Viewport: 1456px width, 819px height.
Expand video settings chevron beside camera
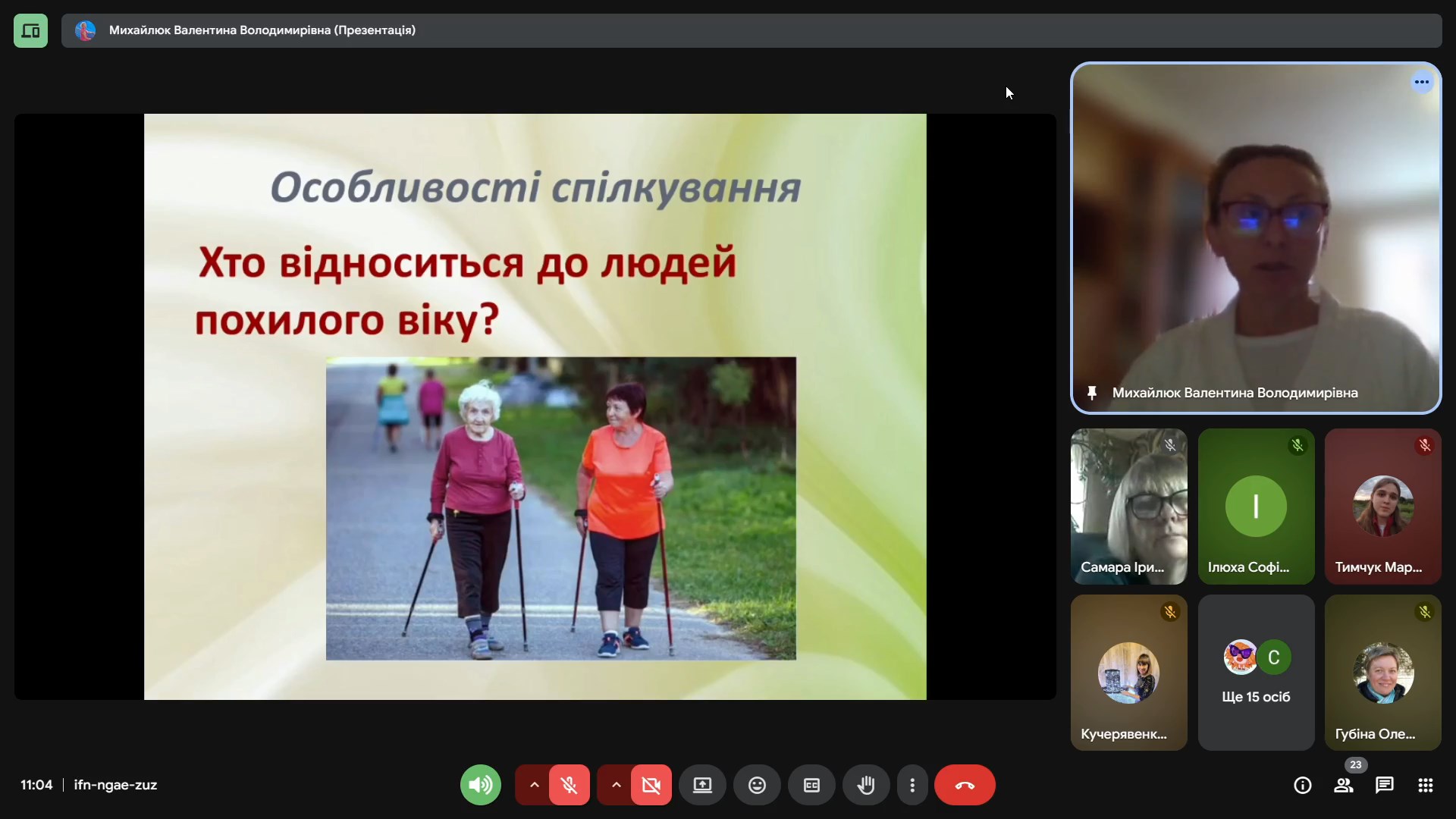(x=616, y=785)
